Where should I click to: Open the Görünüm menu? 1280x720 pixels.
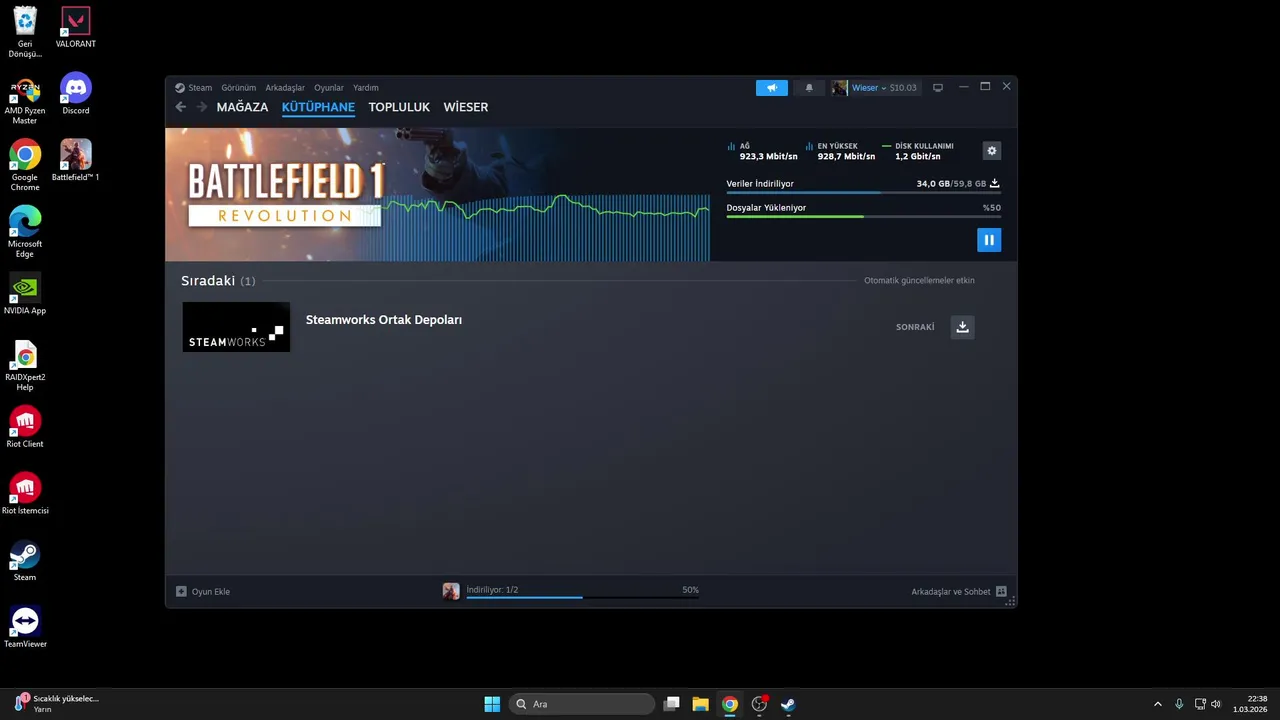(238, 88)
